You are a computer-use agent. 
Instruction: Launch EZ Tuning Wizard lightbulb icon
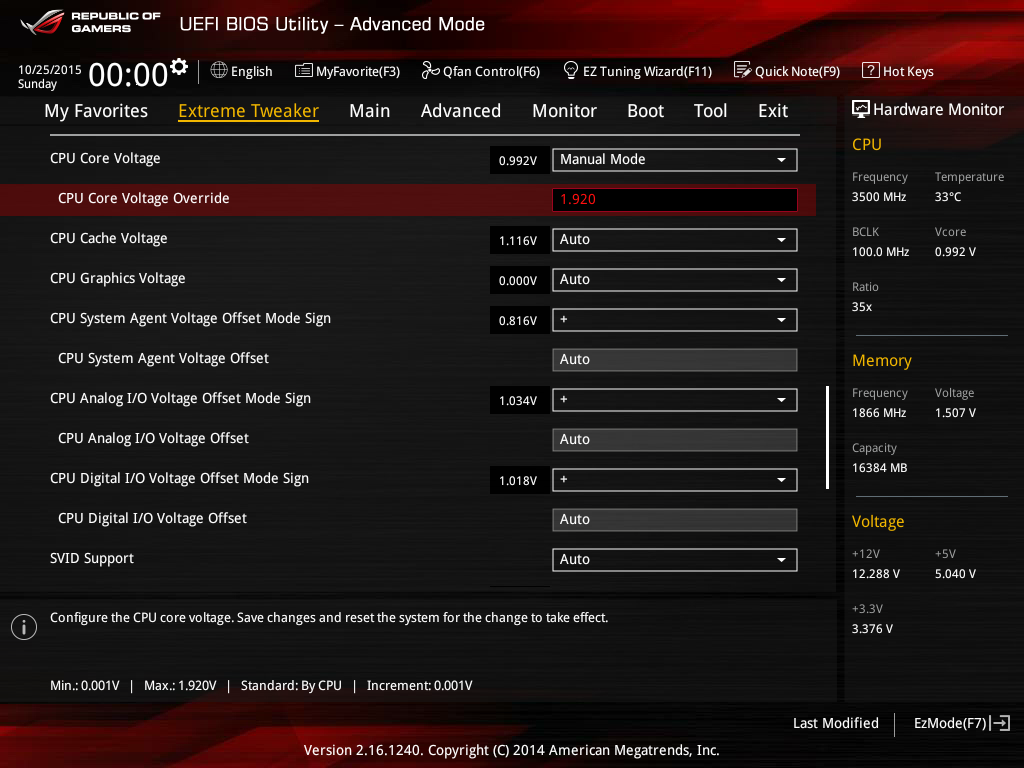[571, 70]
